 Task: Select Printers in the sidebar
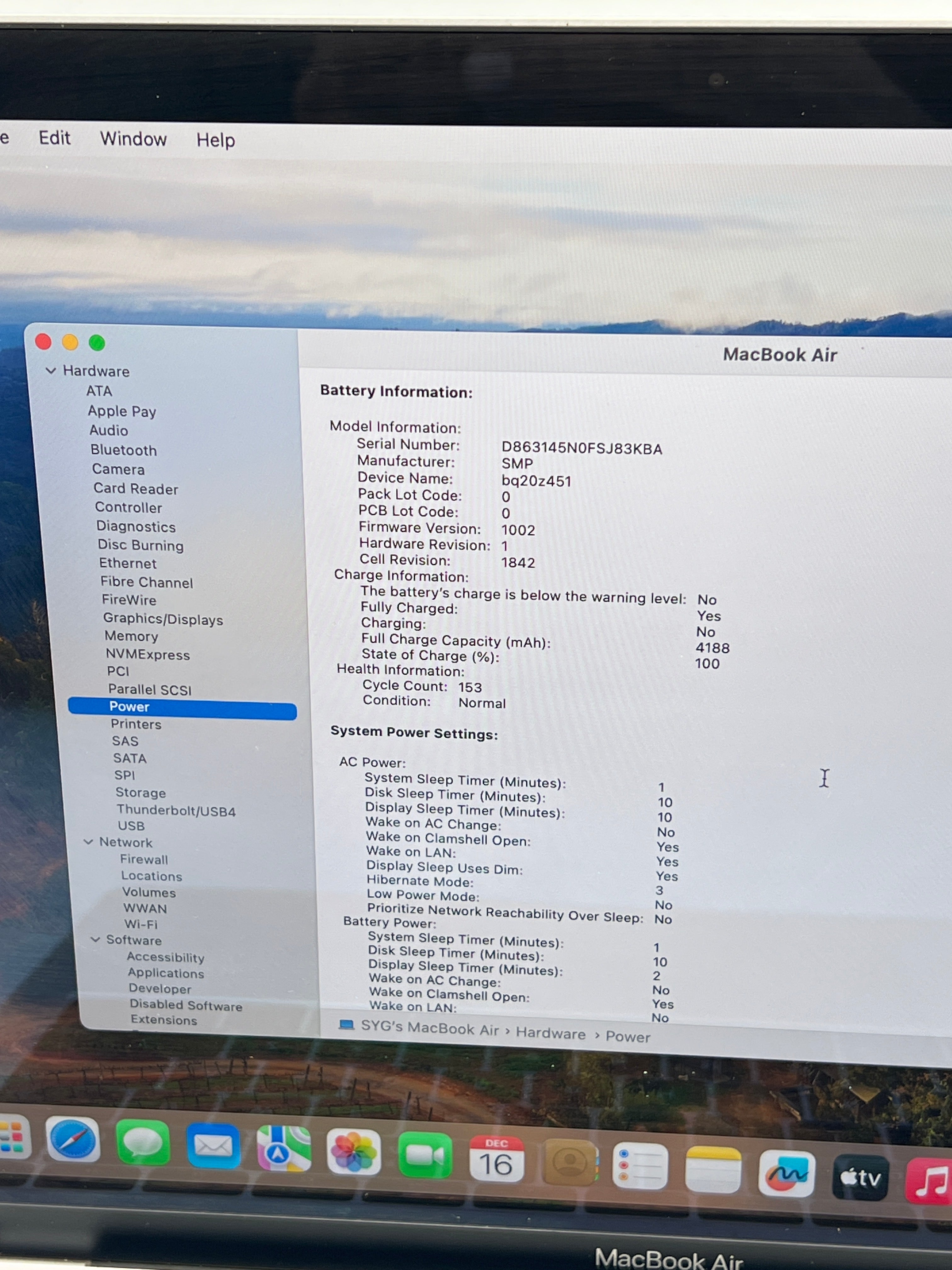[x=136, y=724]
